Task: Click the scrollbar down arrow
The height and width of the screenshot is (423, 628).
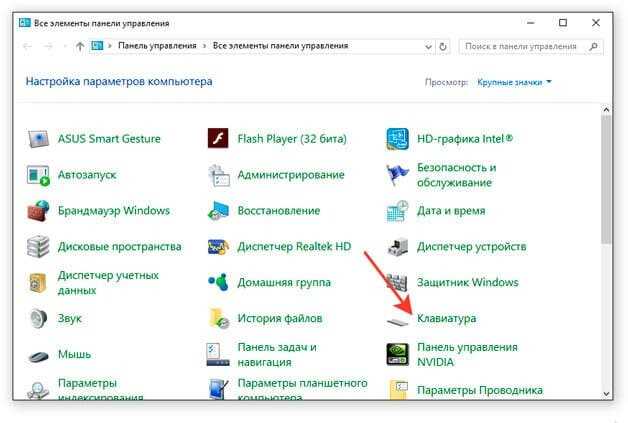Action: [606, 394]
